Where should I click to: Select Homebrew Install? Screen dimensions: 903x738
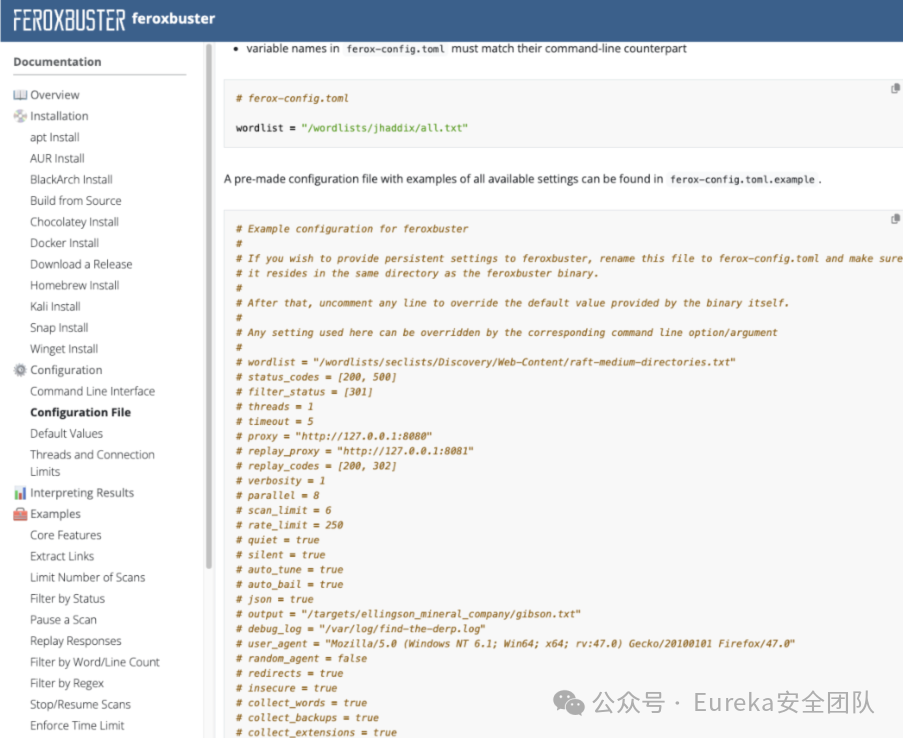pyautogui.click(x=75, y=285)
